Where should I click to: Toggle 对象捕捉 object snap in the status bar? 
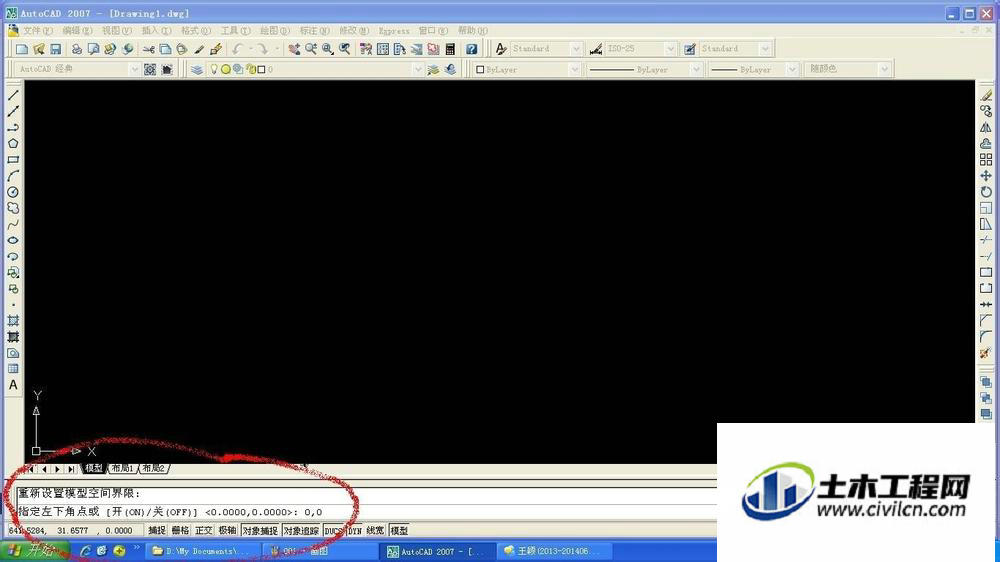tap(260, 530)
